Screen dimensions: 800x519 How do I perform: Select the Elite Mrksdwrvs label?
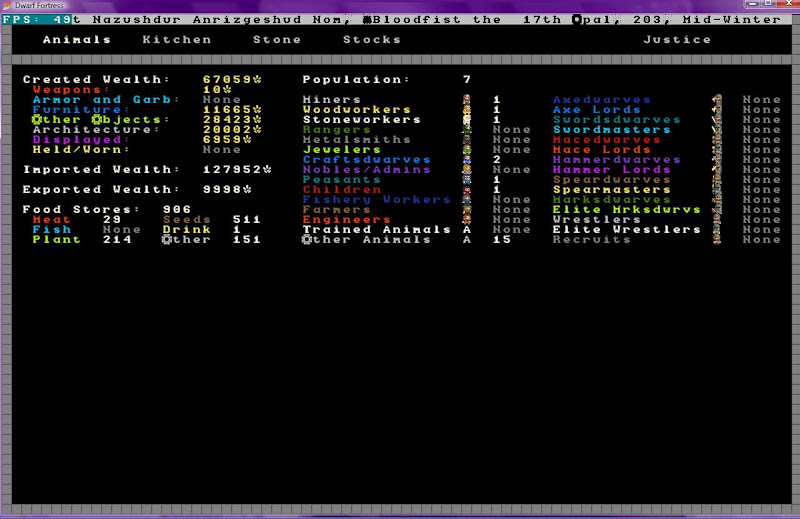[627, 210]
